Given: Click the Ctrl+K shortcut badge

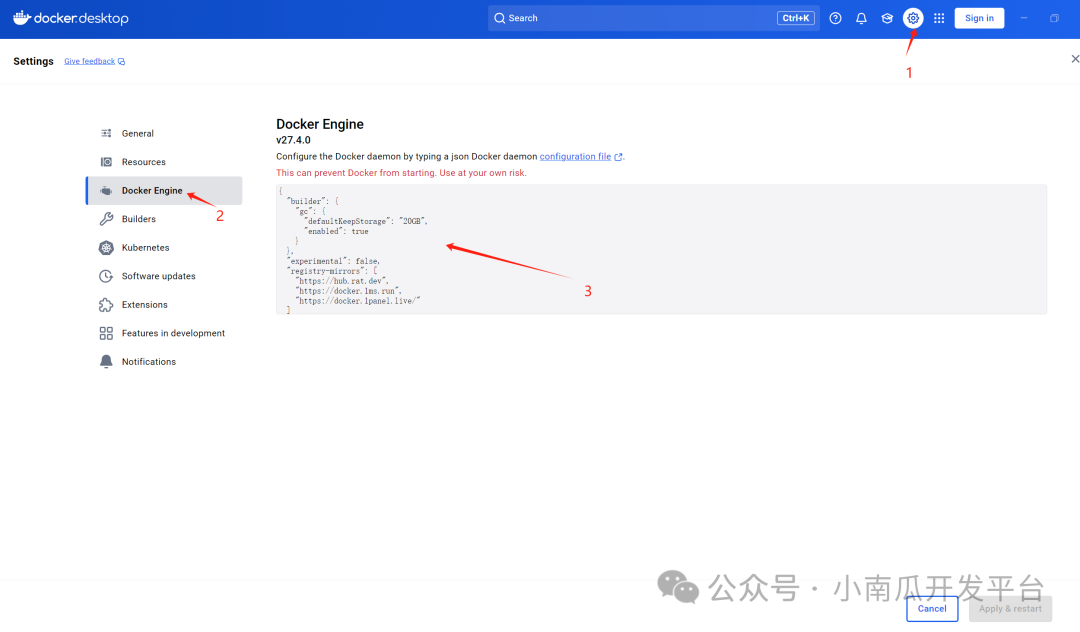Looking at the screenshot, I should click(x=796, y=19).
